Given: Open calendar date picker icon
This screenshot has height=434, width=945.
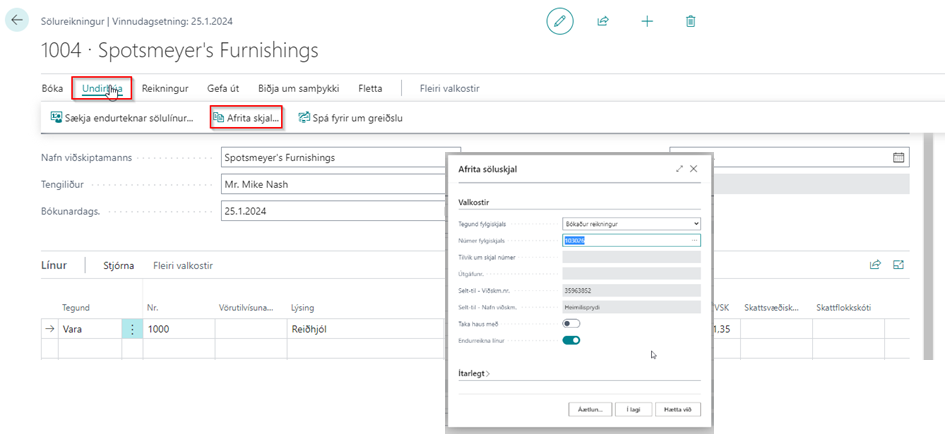Looking at the screenshot, I should tap(898, 157).
